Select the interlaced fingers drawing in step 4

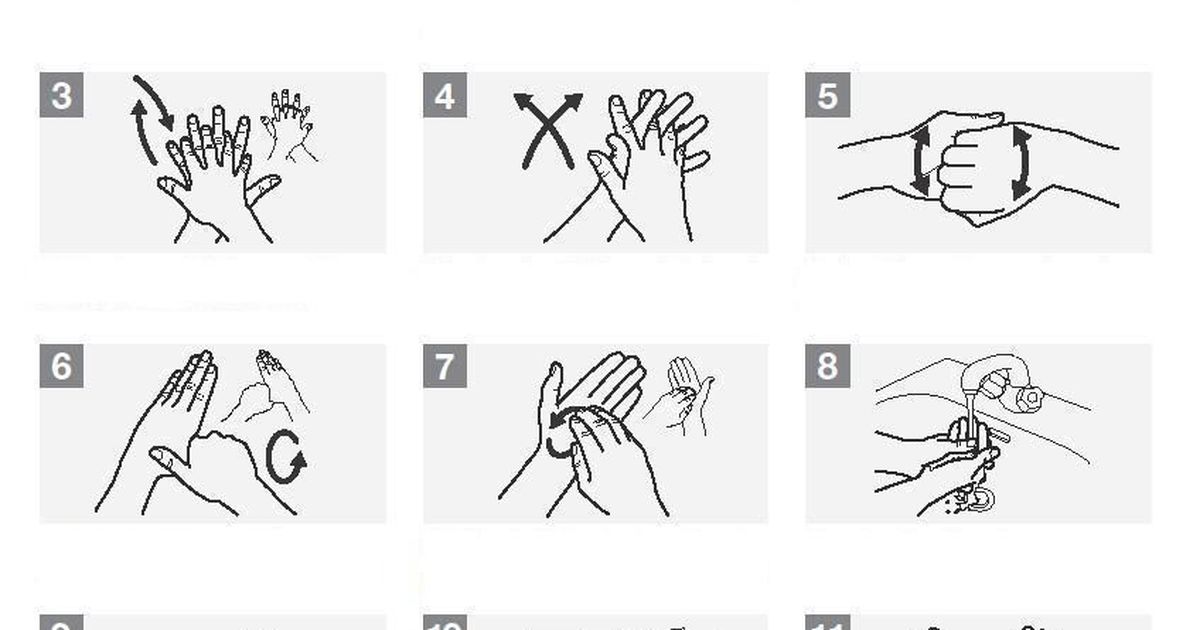tap(640, 165)
